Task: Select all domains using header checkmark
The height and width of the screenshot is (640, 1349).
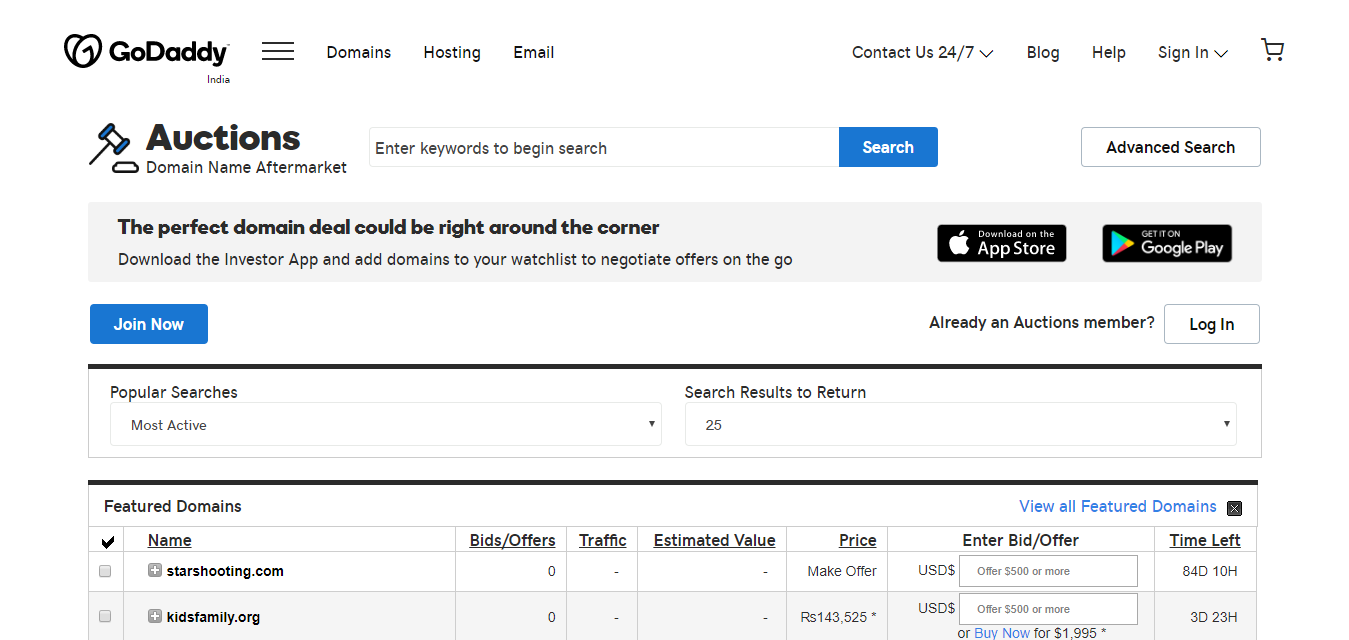Action: 108,542
